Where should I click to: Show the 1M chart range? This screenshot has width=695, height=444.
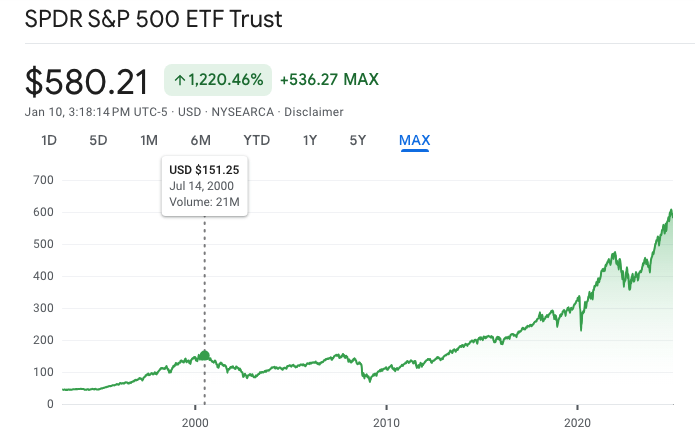[149, 140]
